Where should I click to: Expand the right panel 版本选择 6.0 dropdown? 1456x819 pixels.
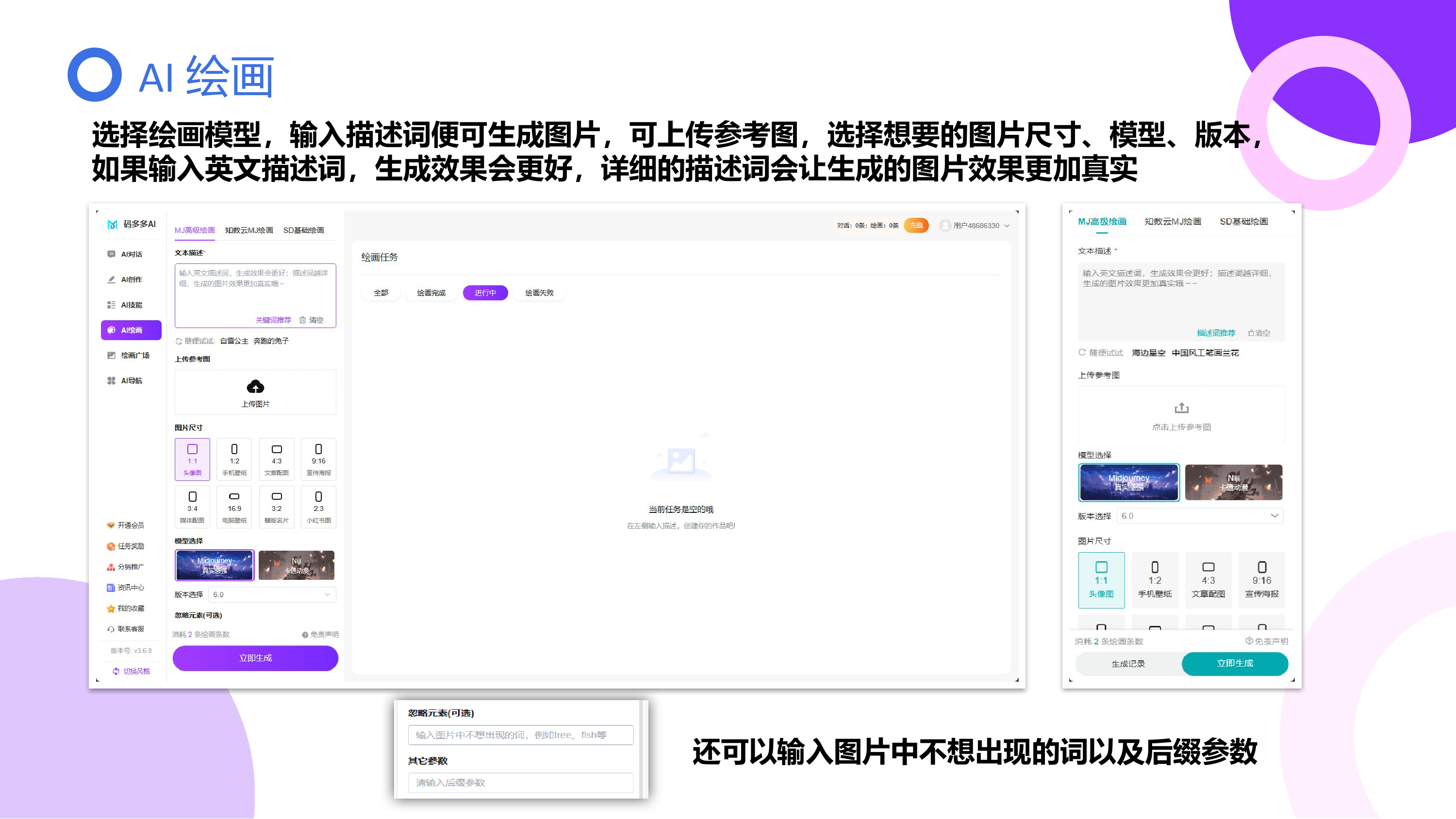1200,516
